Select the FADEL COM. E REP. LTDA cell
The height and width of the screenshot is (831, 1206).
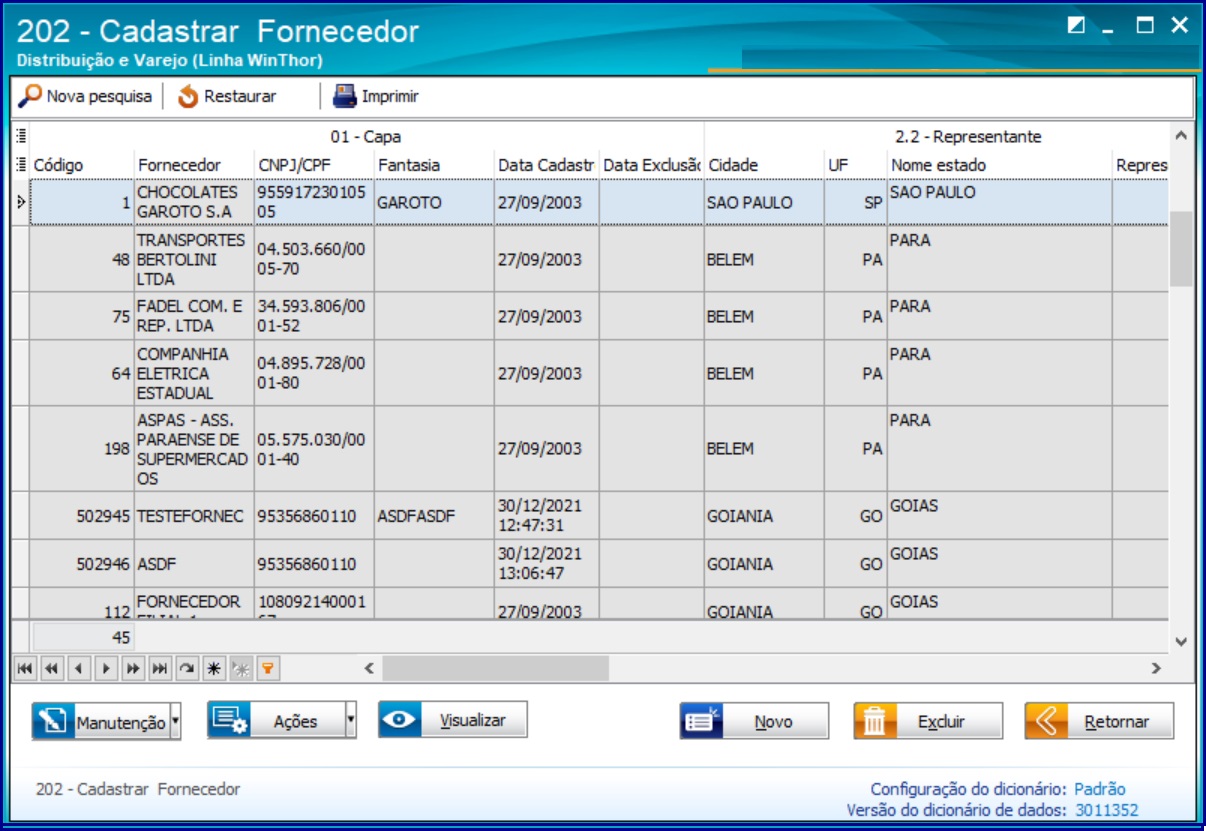pyautogui.click(x=194, y=316)
